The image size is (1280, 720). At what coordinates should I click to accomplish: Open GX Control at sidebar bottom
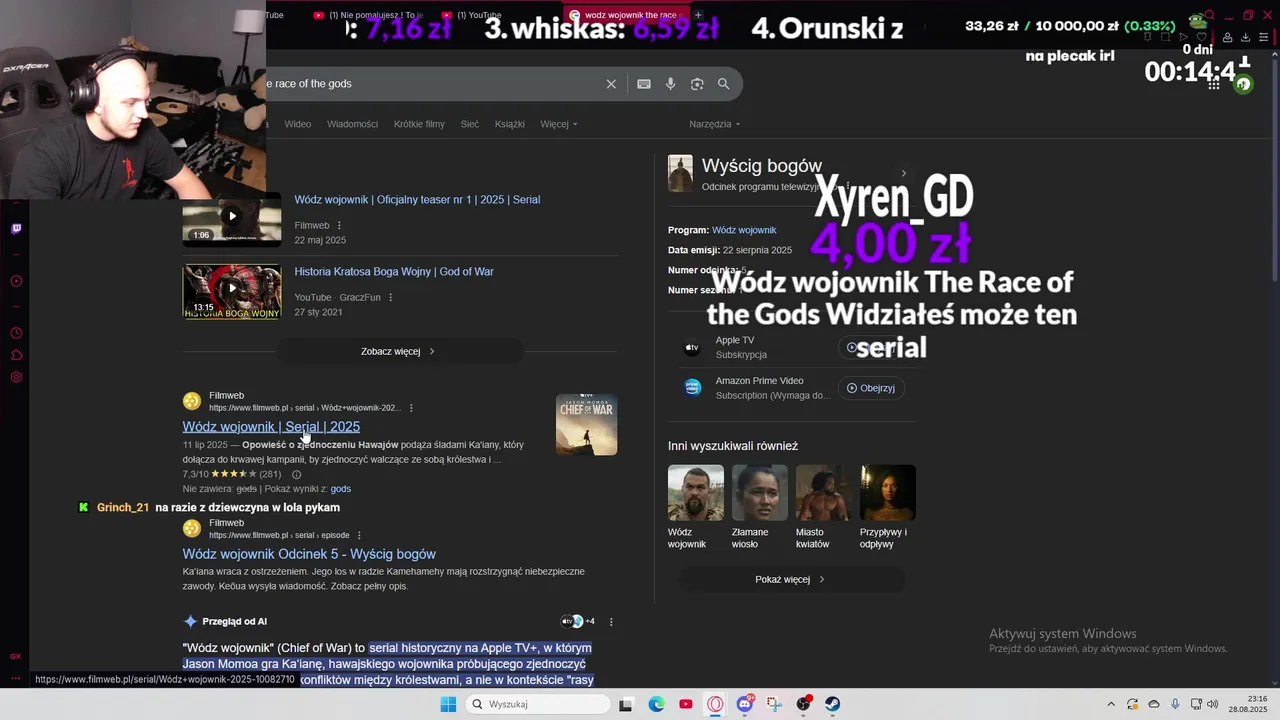pos(16,656)
